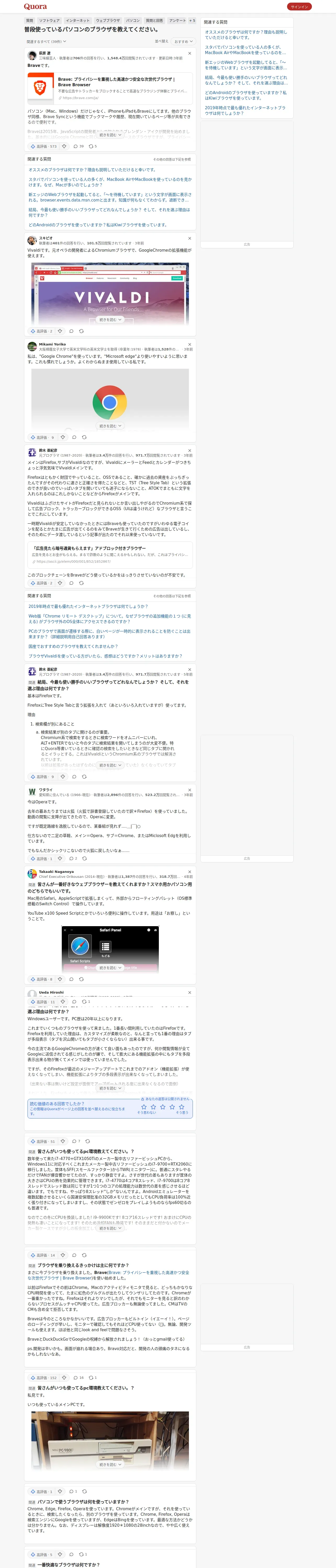This screenshot has height=1568, width=336.
Task: Open the 39 comments on 萩原 遼's answer
Action: (x=79, y=146)
